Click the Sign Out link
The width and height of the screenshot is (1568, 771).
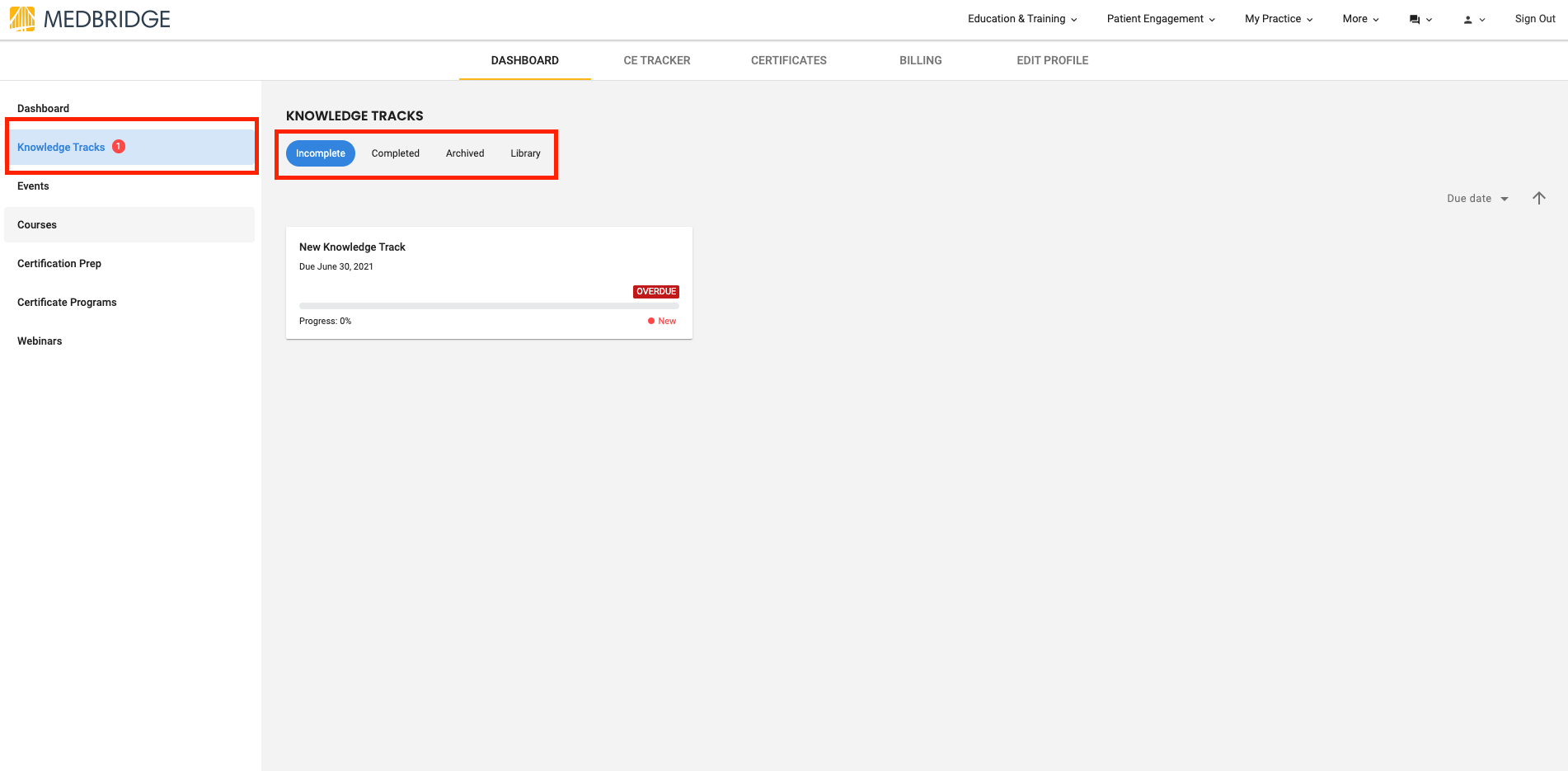[1534, 19]
